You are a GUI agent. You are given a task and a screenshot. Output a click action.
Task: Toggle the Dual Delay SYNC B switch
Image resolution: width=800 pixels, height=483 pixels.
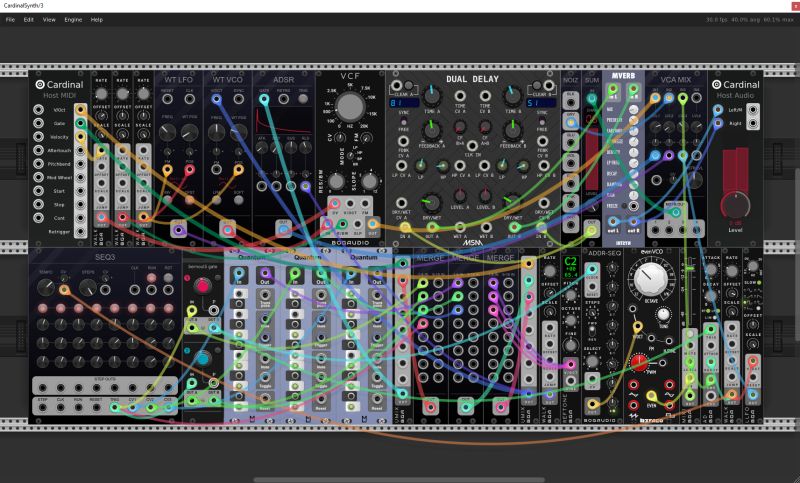(542, 121)
